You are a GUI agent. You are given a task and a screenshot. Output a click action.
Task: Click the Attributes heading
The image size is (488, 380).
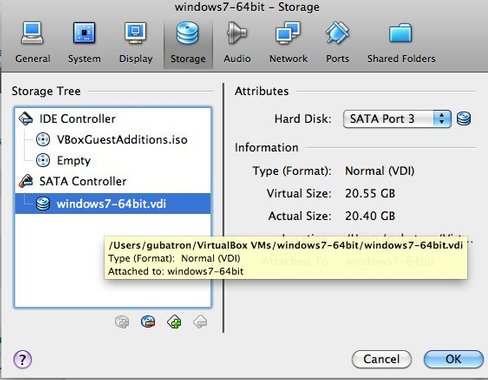click(262, 91)
